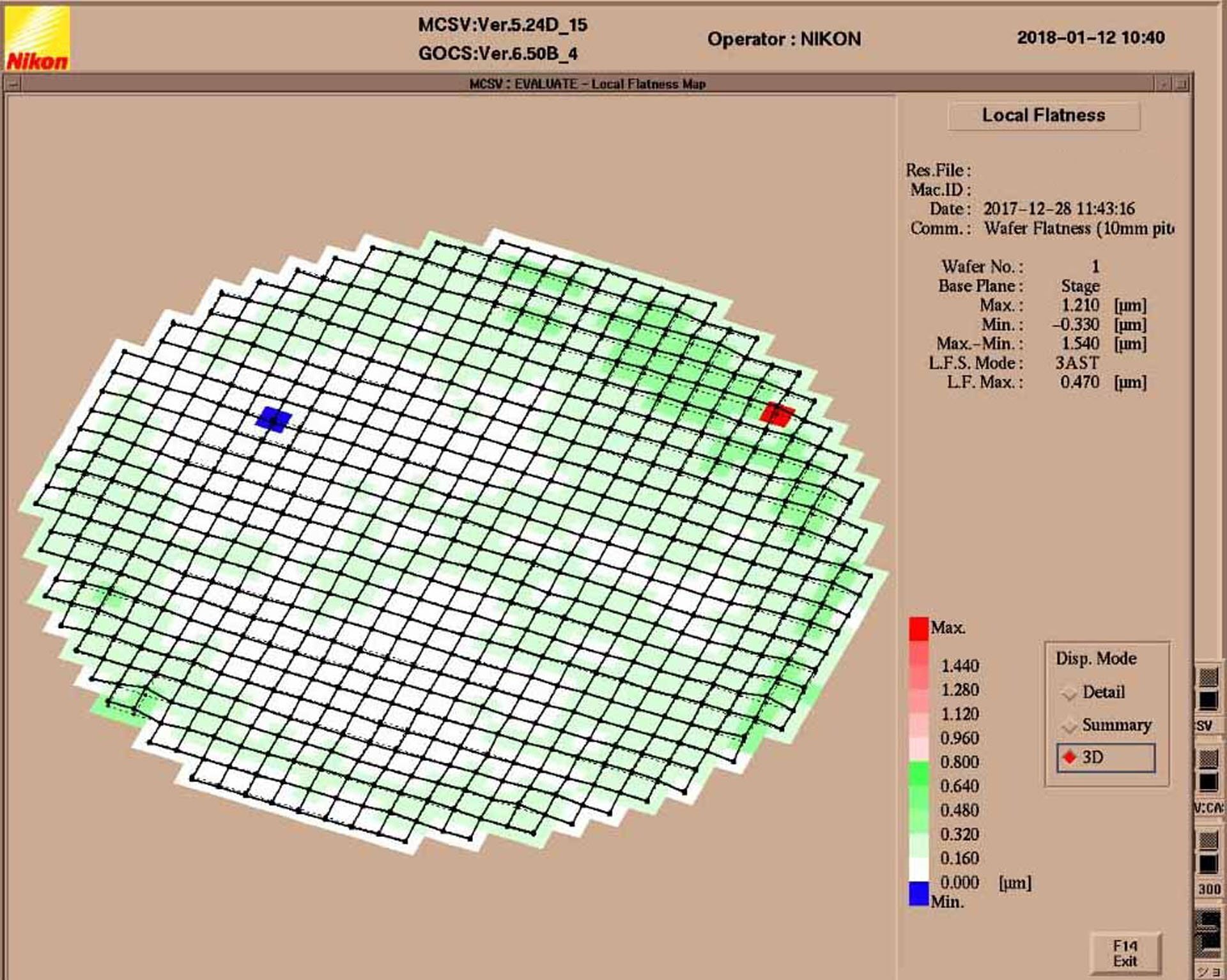
Task: Click the 1.440 legend value
Action: coord(960,666)
